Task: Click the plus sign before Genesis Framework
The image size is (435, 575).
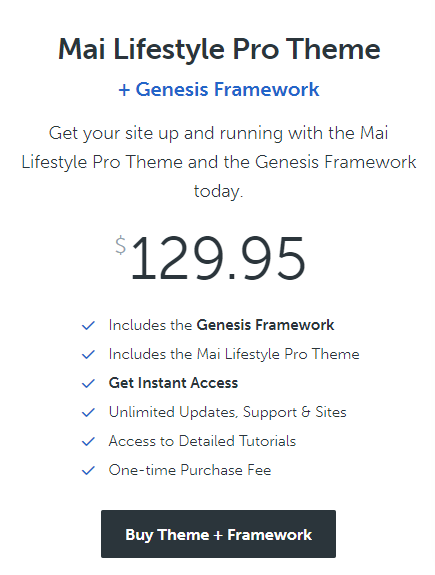Action: pyautogui.click(x=124, y=91)
